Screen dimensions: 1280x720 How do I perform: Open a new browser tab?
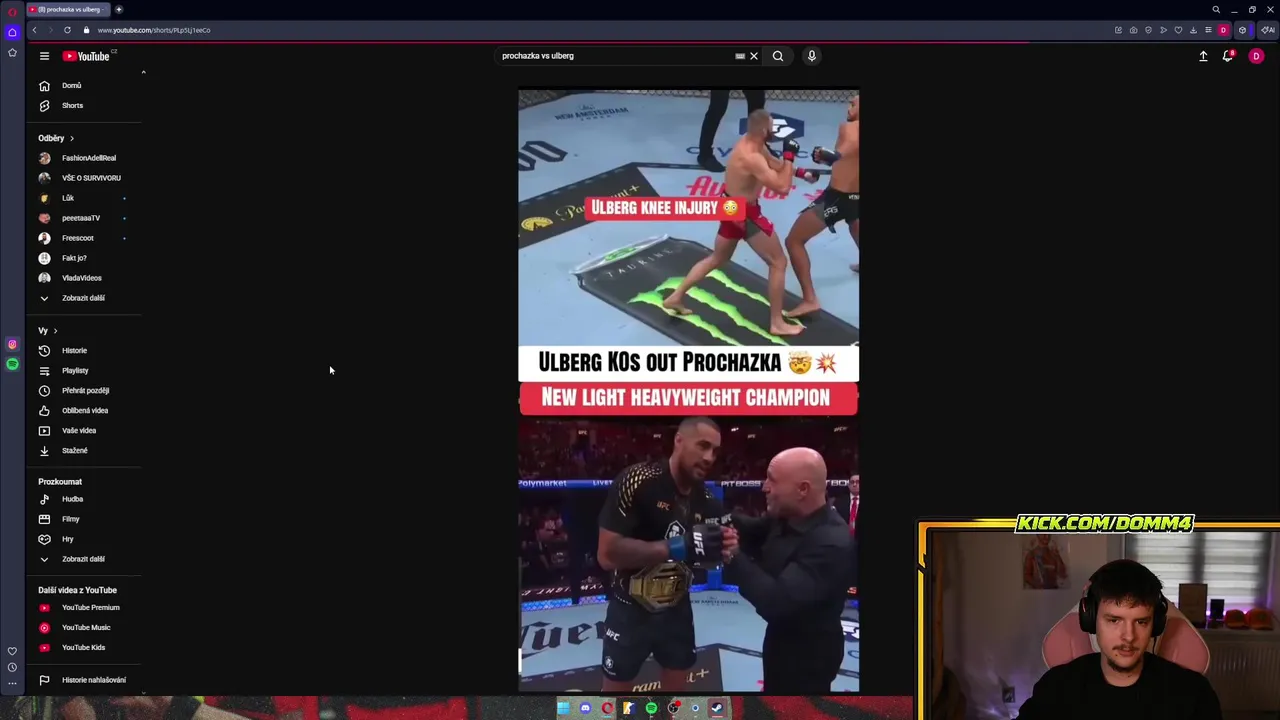click(x=118, y=9)
